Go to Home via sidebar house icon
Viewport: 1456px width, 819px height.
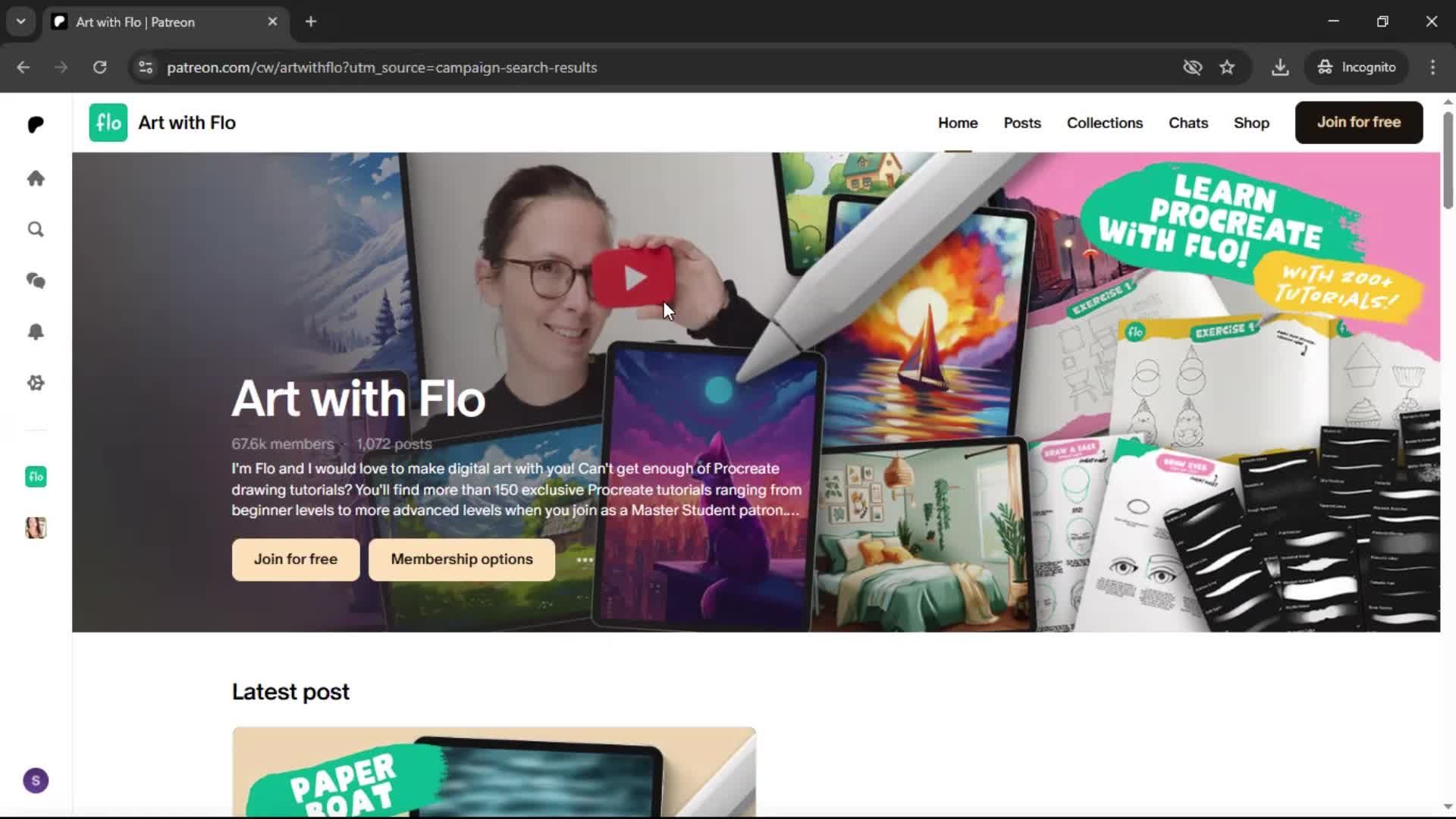click(36, 178)
